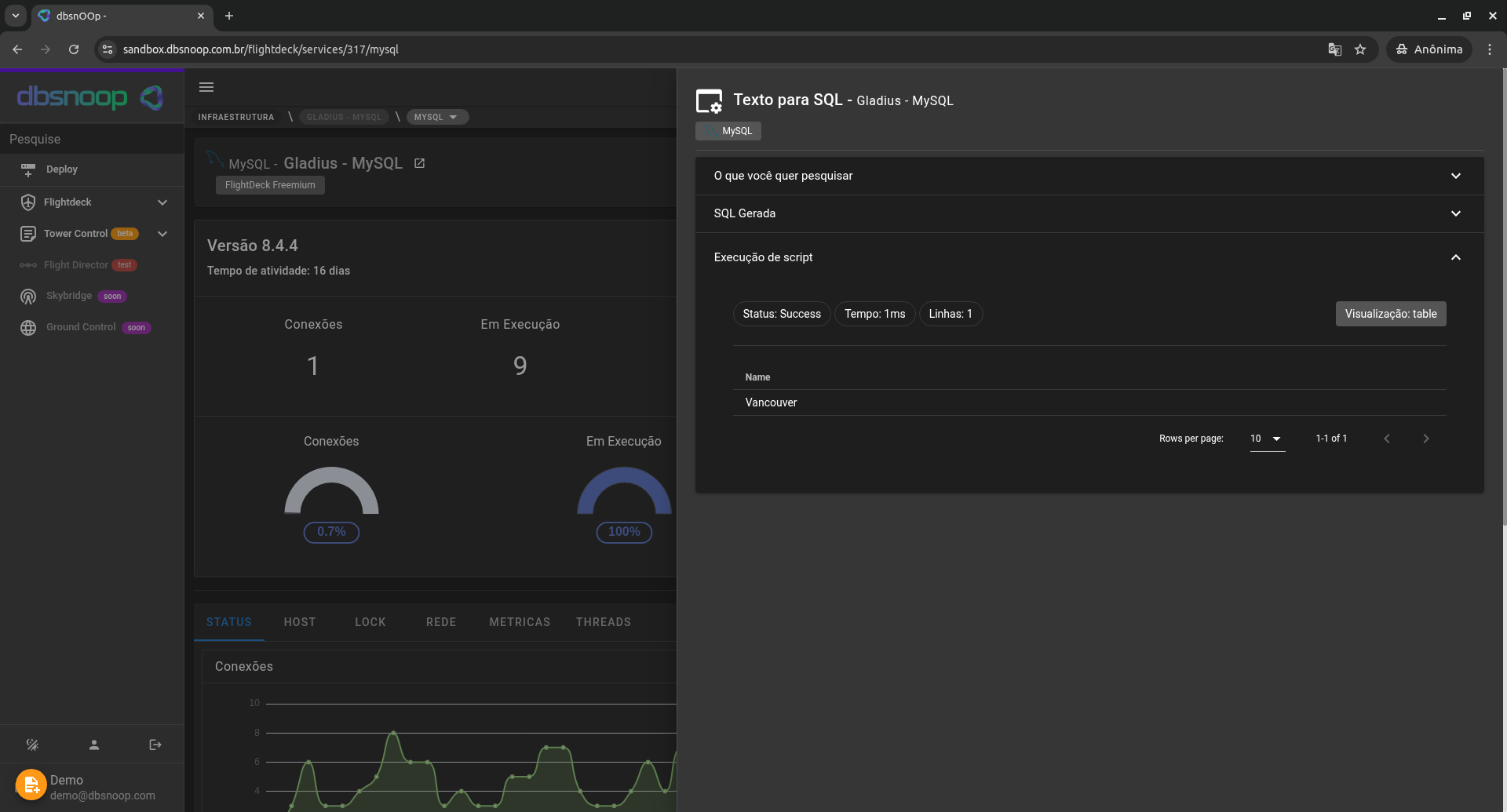This screenshot has height=812, width=1507.
Task: Click the site info icon in address bar
Action: tap(108, 49)
